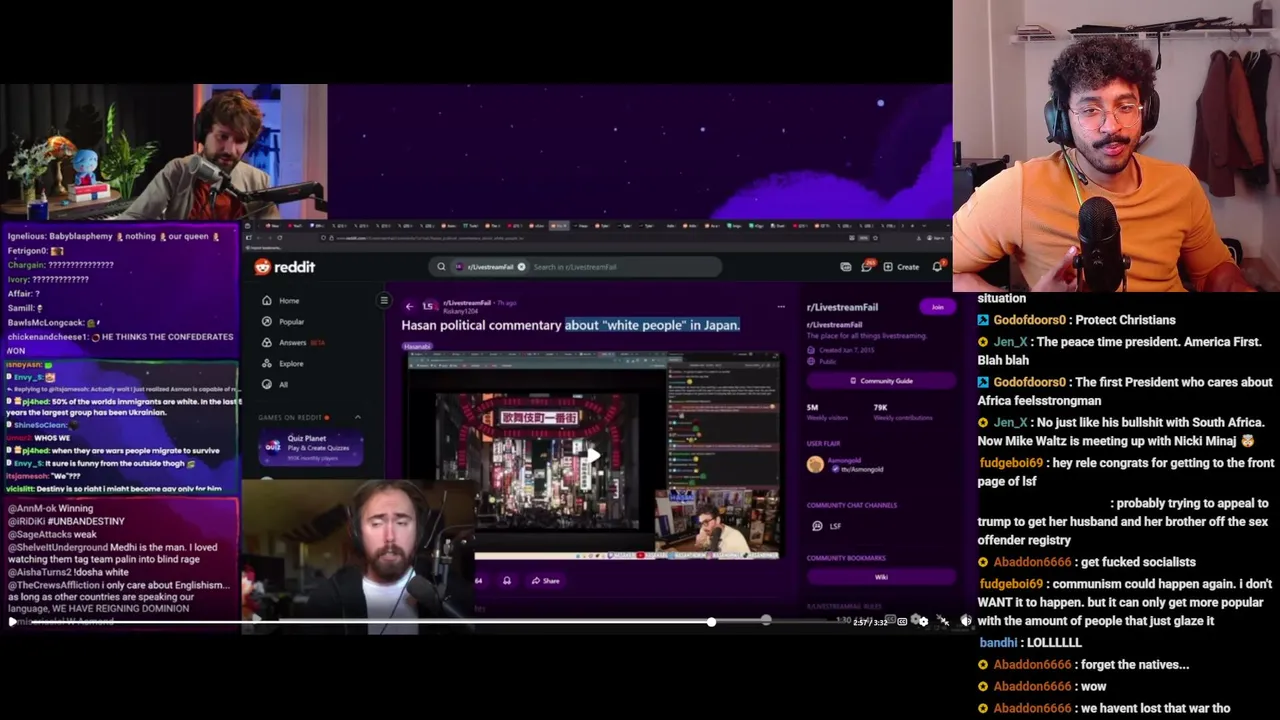Click the Create post button

click(x=902, y=267)
